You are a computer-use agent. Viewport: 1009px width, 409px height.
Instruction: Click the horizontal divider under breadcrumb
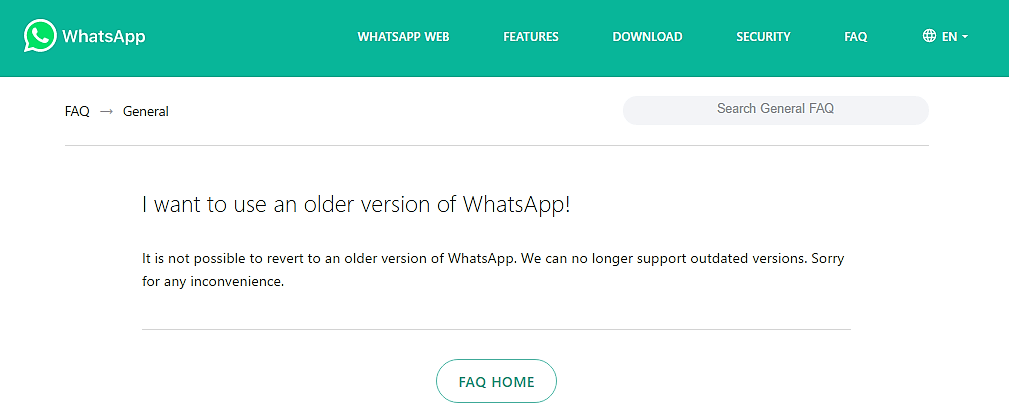497,146
